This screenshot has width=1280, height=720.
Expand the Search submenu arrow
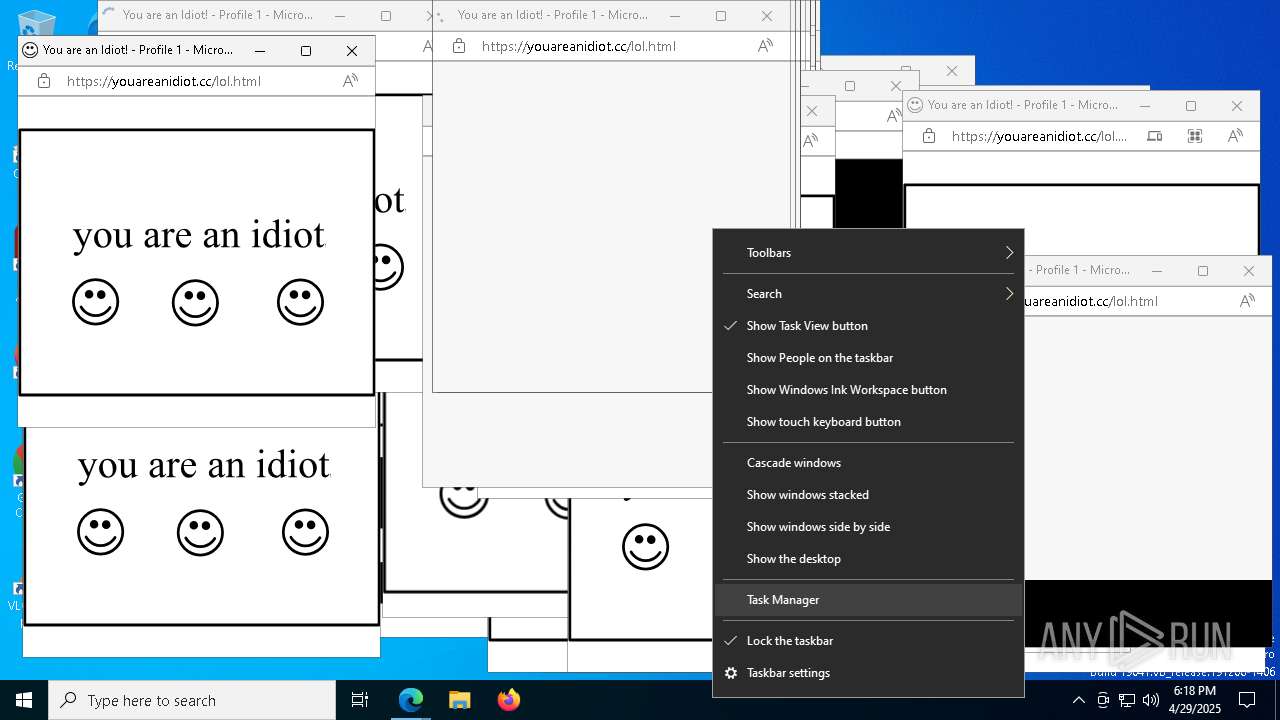(x=1009, y=294)
